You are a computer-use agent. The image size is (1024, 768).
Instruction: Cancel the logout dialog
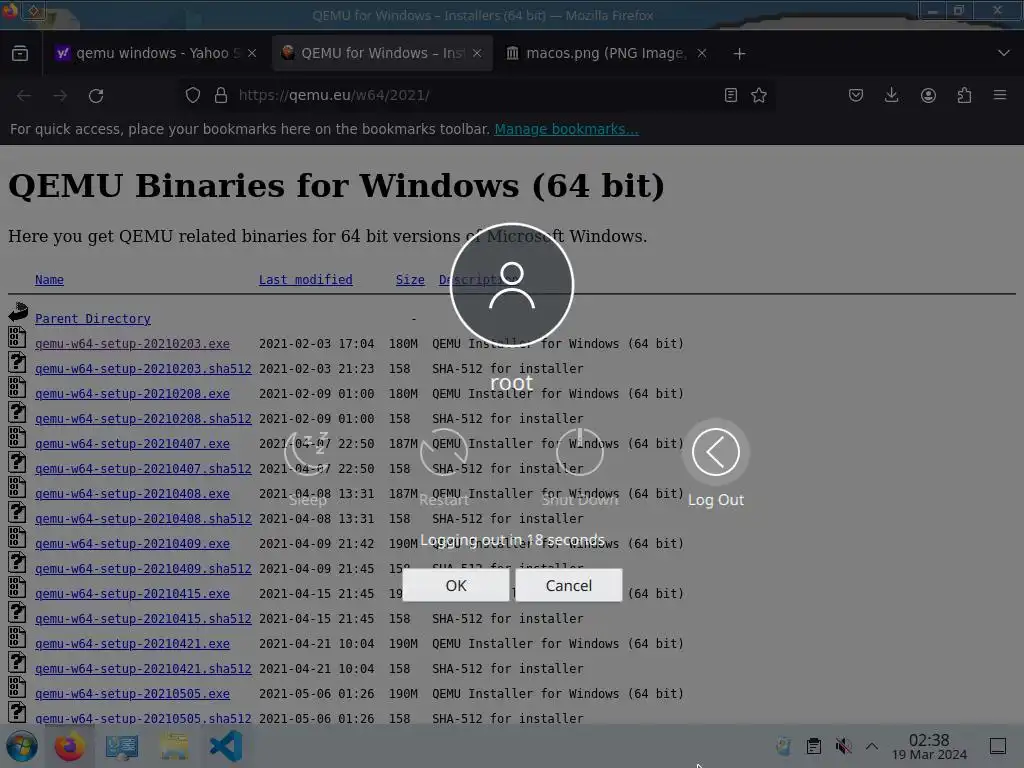568,585
